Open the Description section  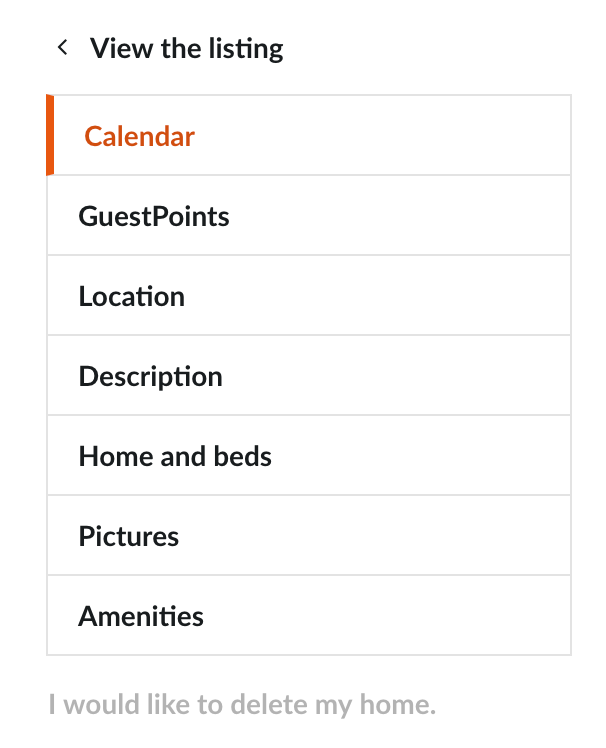150,376
